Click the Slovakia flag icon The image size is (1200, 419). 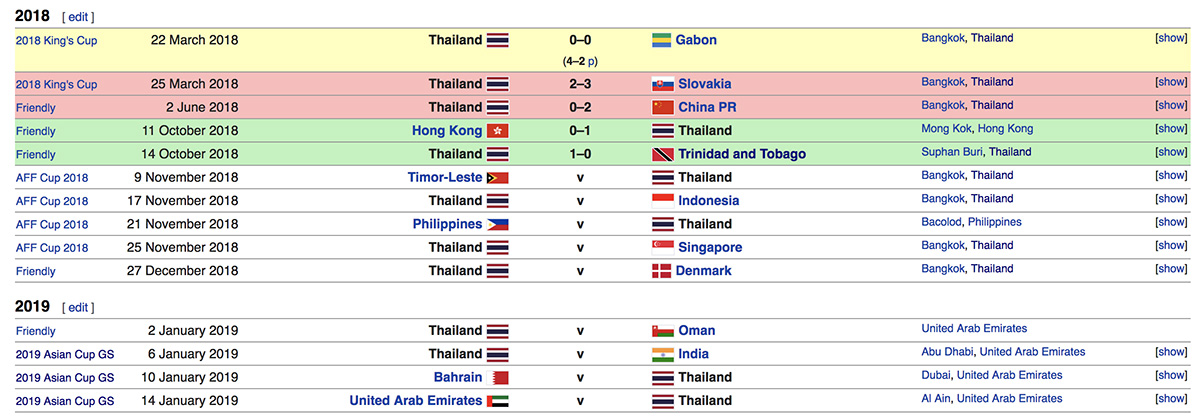[x=662, y=84]
